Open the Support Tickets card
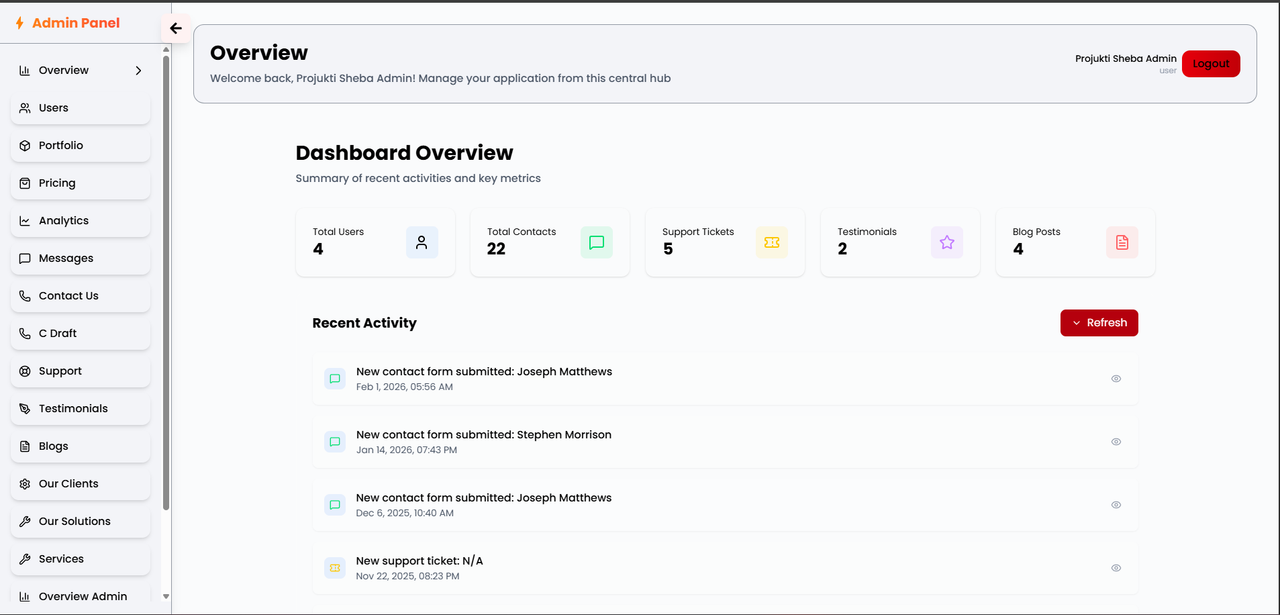 tap(725, 242)
